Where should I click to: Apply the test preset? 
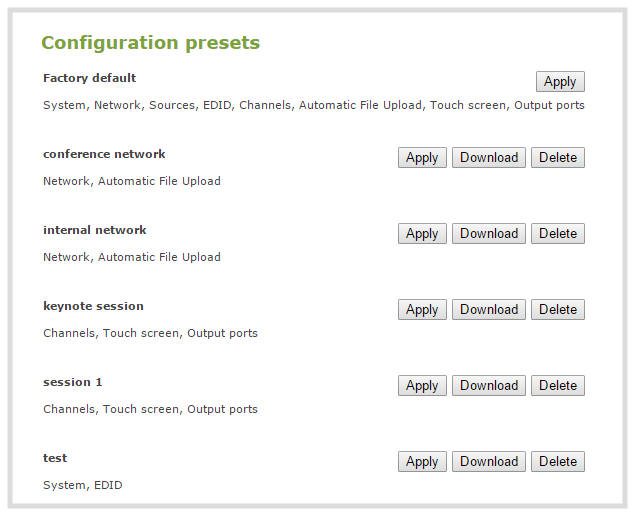coord(422,462)
